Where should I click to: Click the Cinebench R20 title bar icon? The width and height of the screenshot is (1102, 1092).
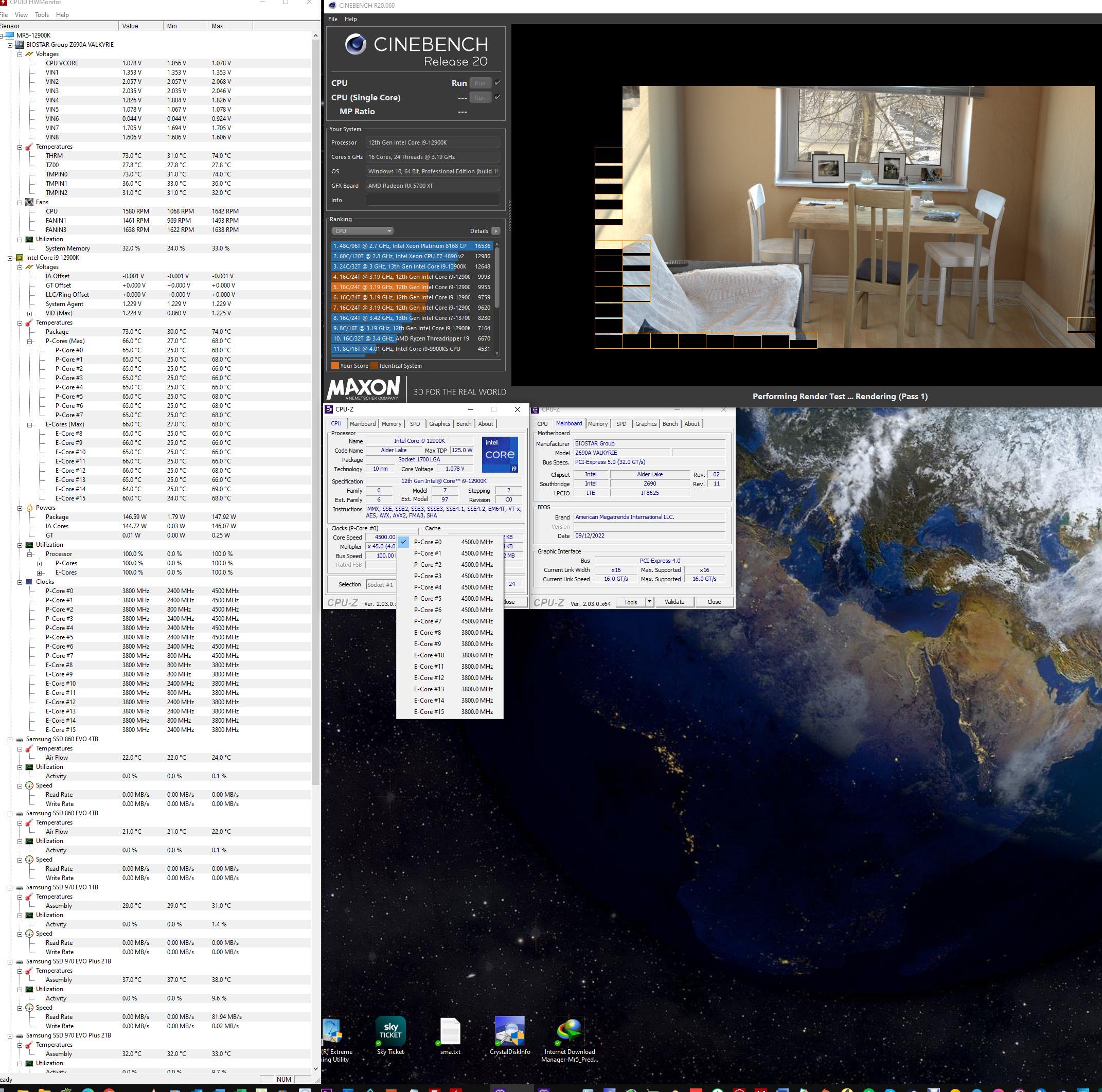(332, 6)
